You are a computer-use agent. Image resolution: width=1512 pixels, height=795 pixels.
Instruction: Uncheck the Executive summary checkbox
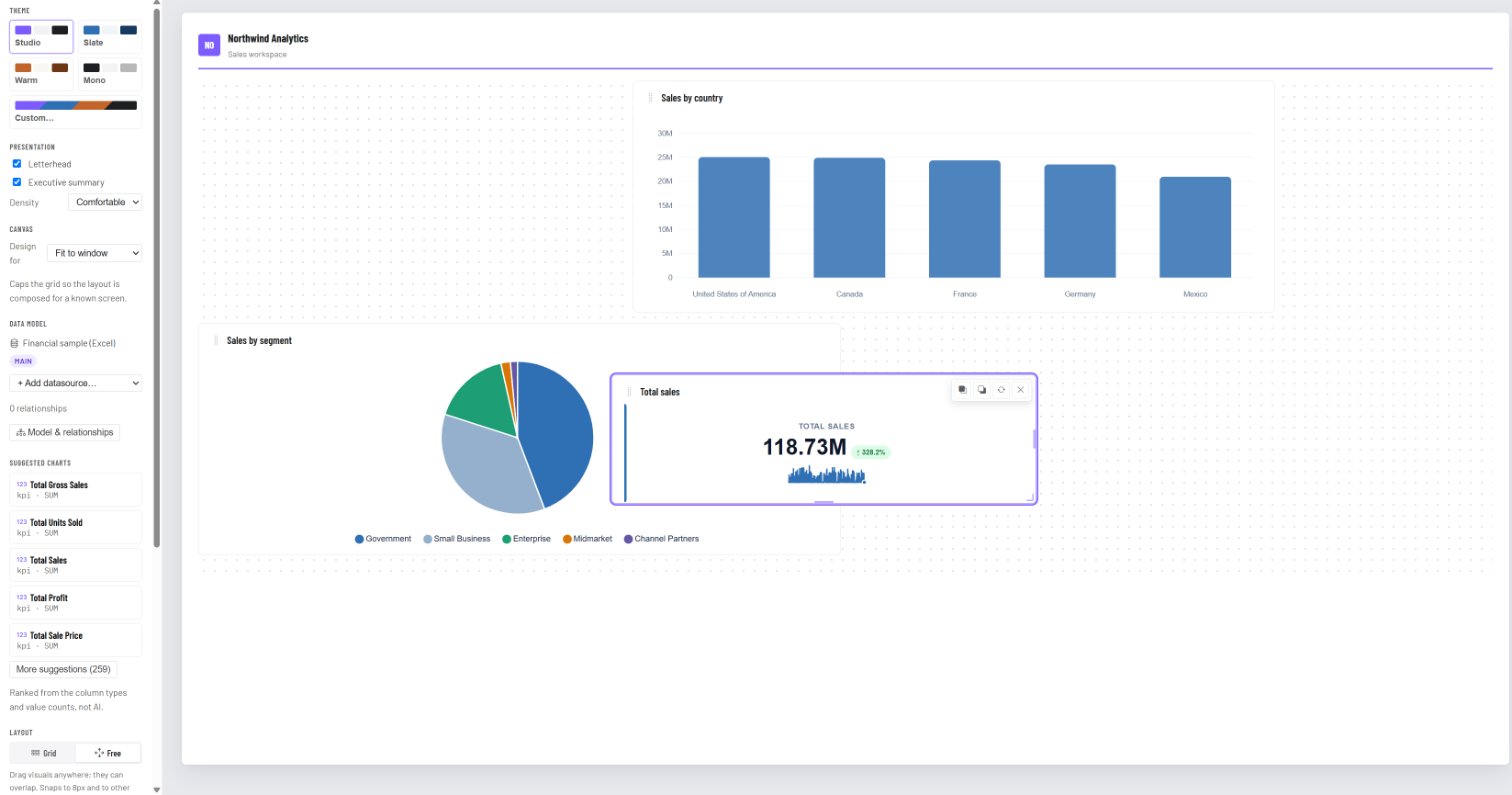(16, 182)
